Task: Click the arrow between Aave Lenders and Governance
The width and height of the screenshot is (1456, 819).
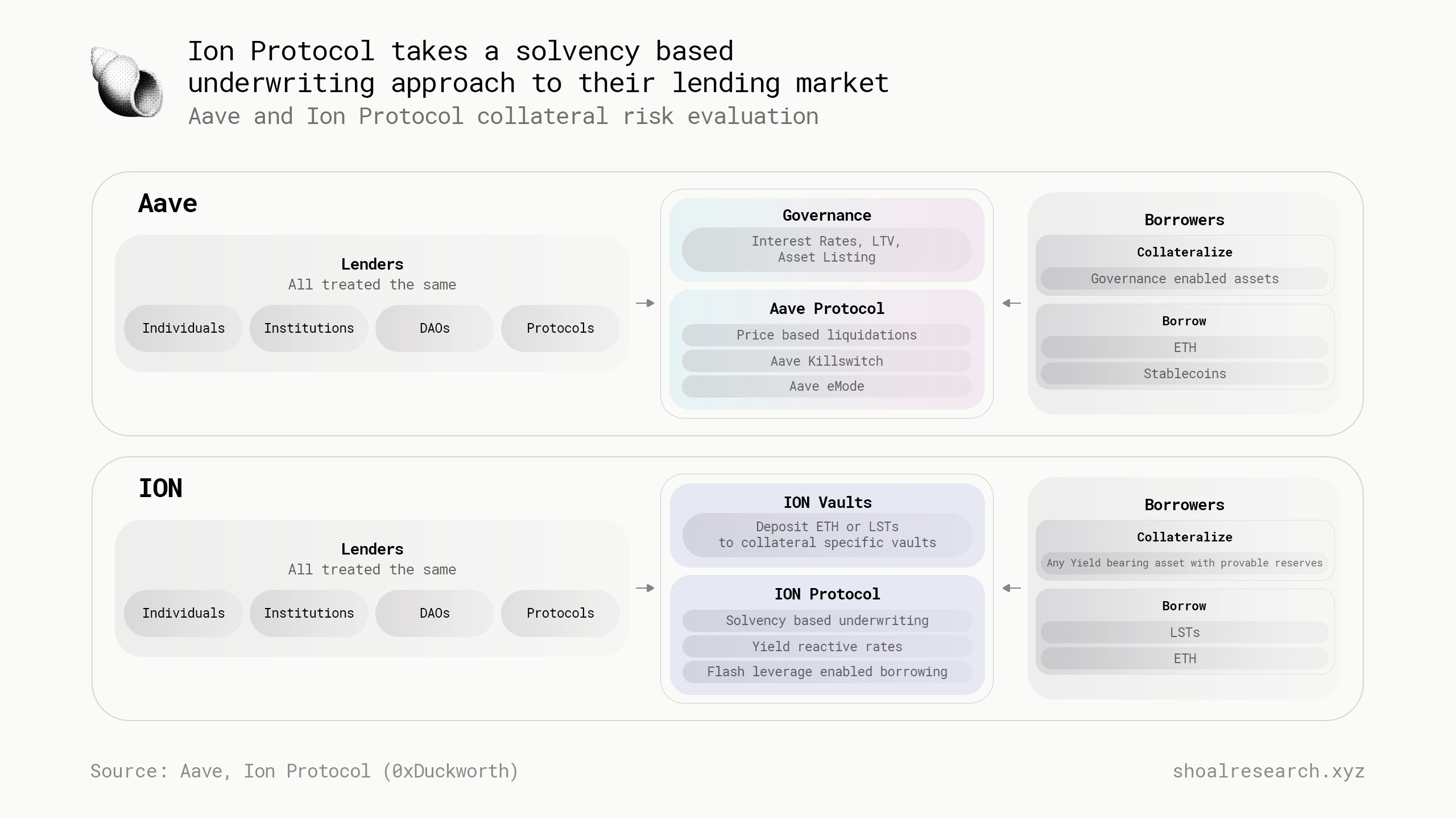Action: pyautogui.click(x=645, y=303)
